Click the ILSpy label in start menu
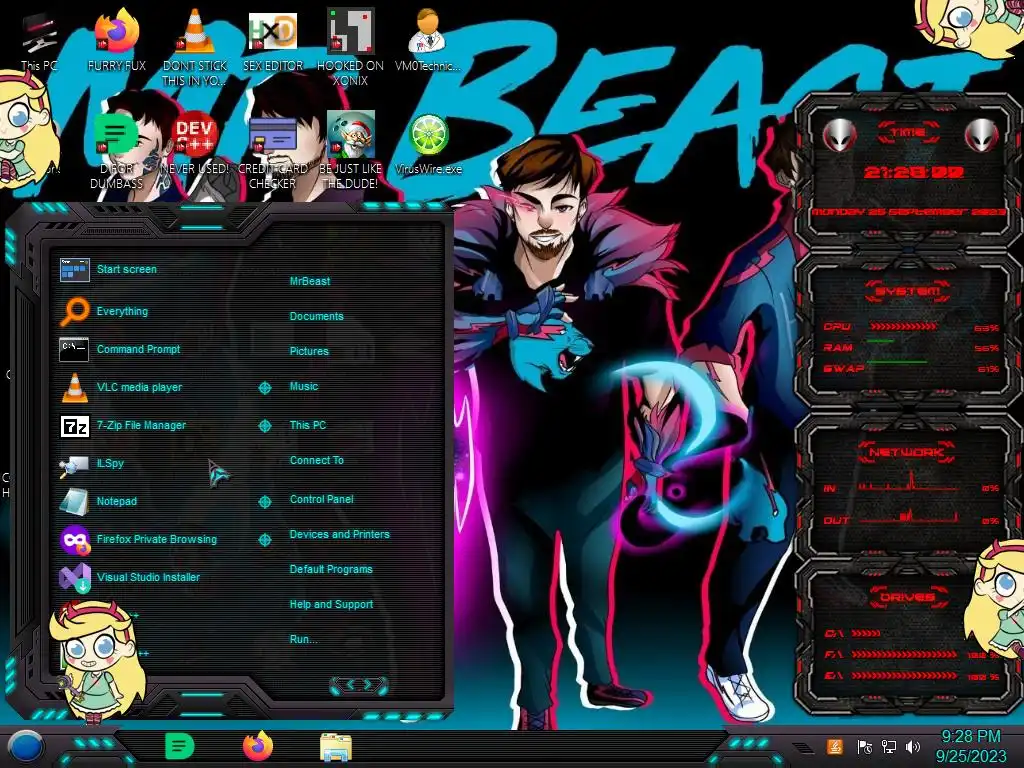Viewport: 1024px width, 768px height. coord(110,463)
